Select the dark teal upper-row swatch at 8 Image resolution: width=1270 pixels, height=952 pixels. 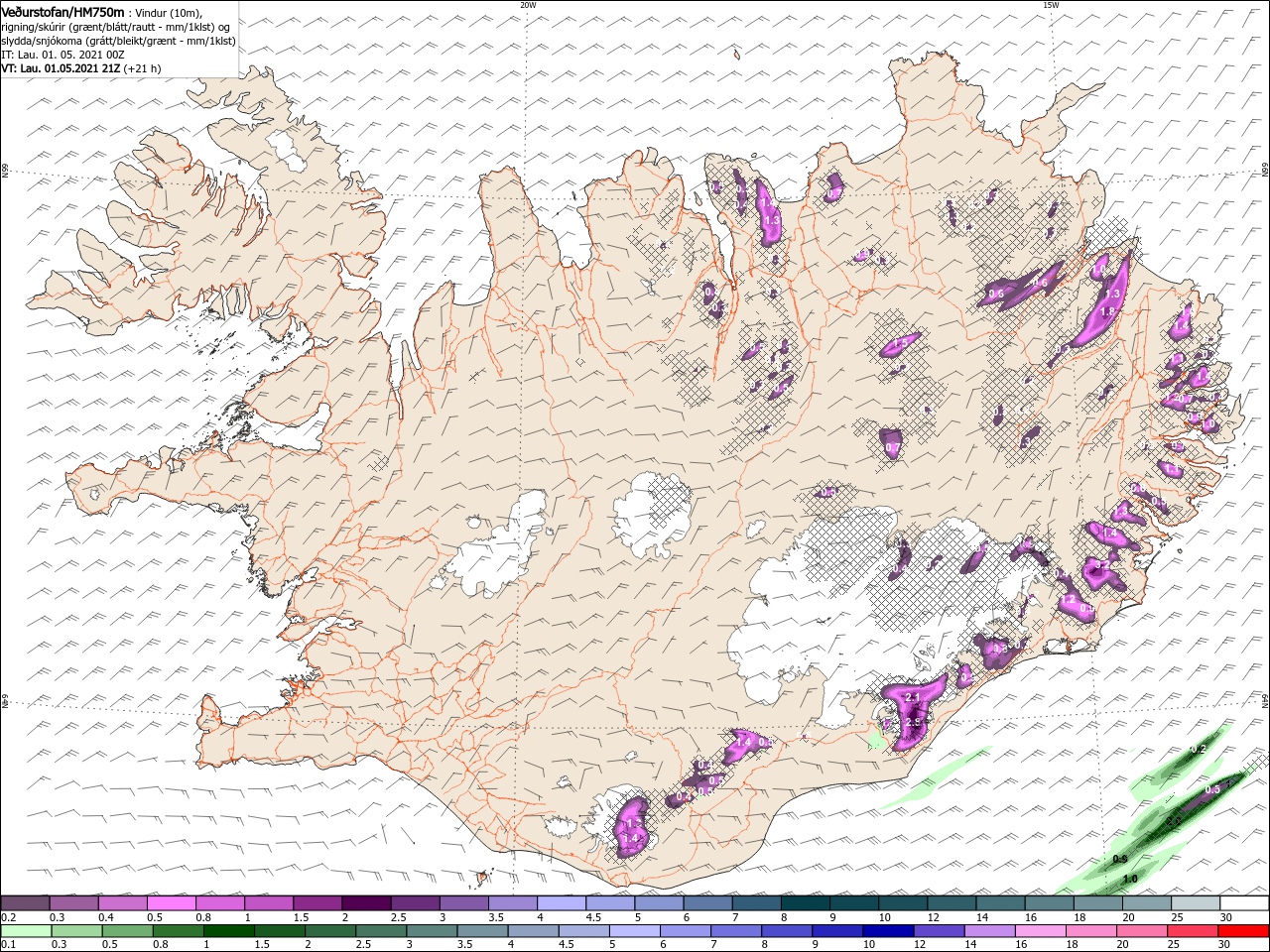pos(806,903)
